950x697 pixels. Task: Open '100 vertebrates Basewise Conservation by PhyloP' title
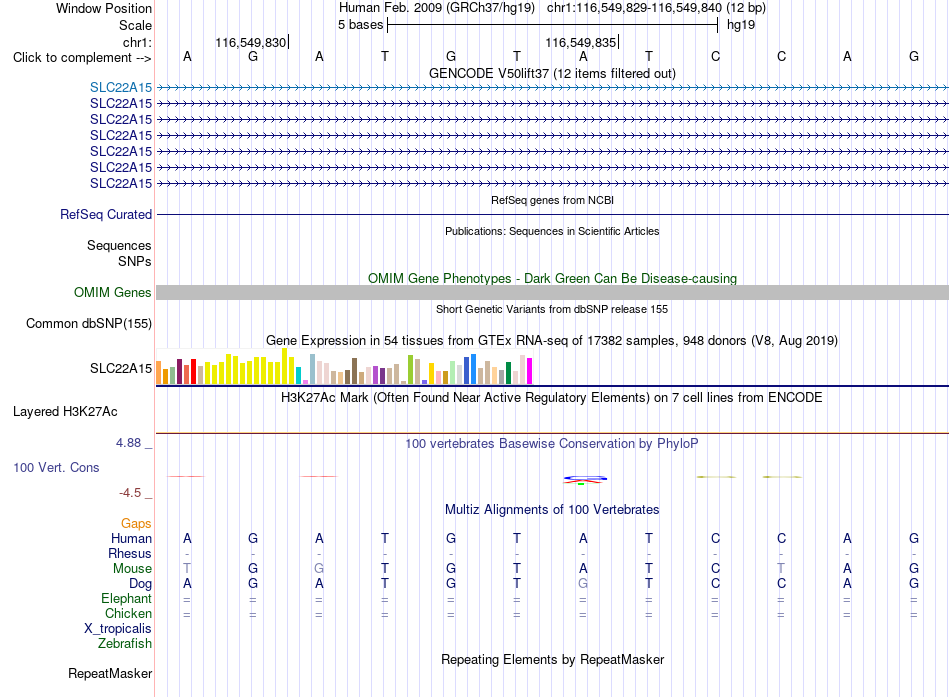[552, 444]
